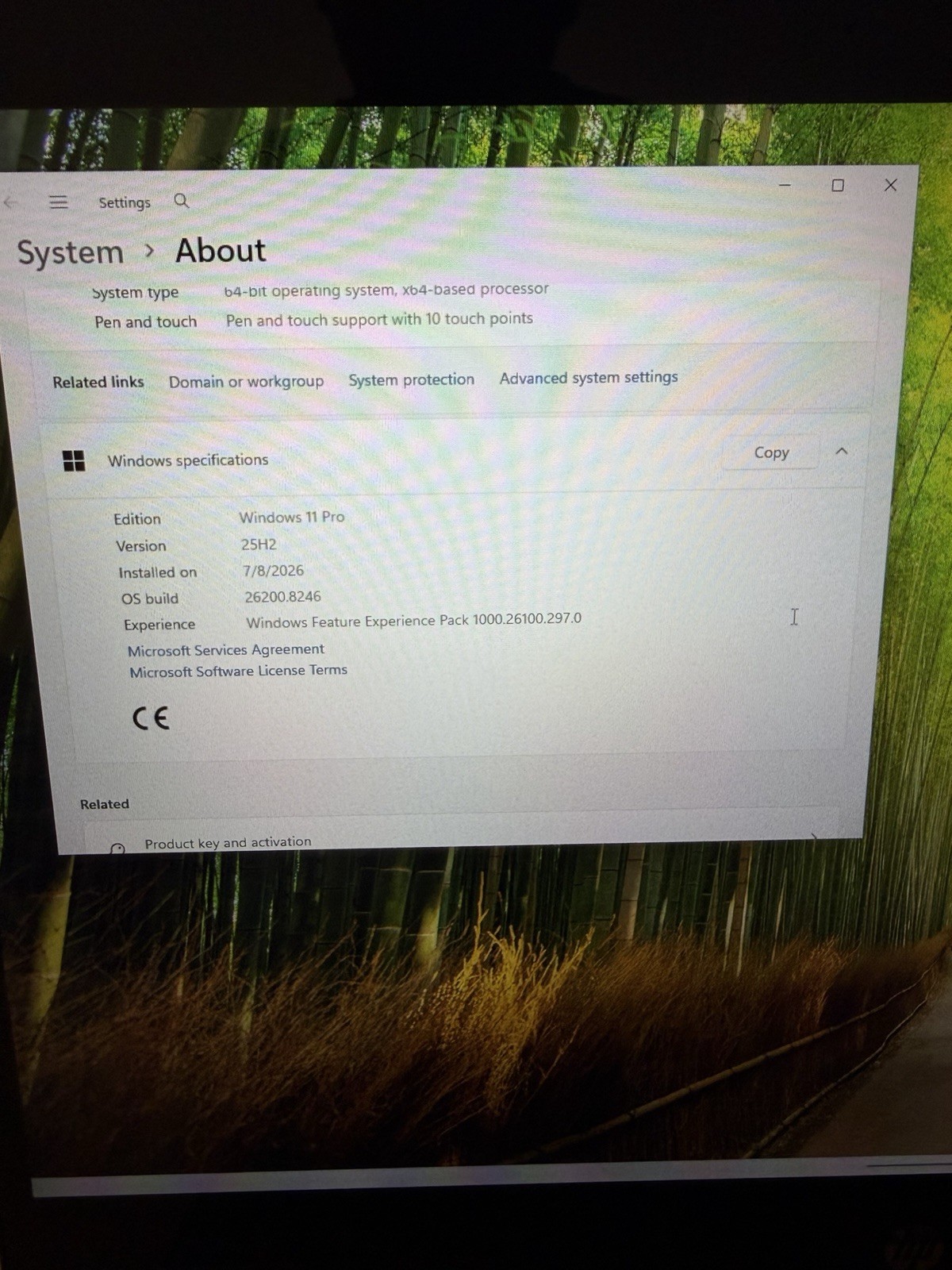Screen dimensions: 952x1270
Task: Open Domain or workgroup link
Action: click(x=246, y=381)
